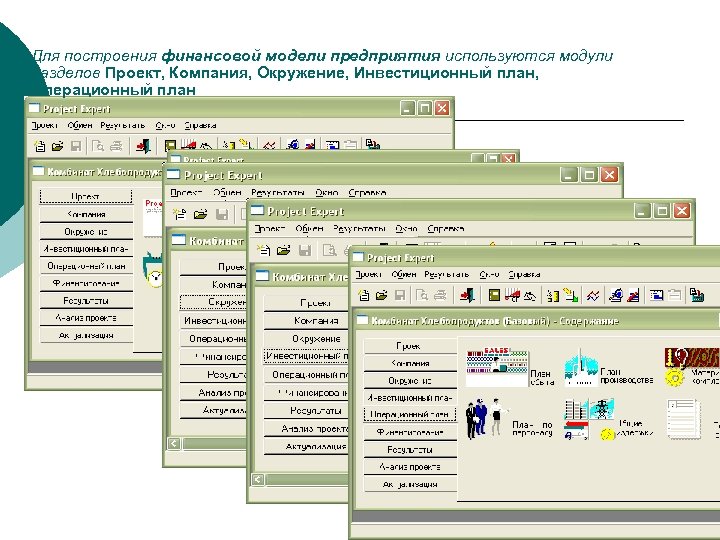720x540 pixels.
Task: Select Анализ проекта section in front window
Action: 410,467
